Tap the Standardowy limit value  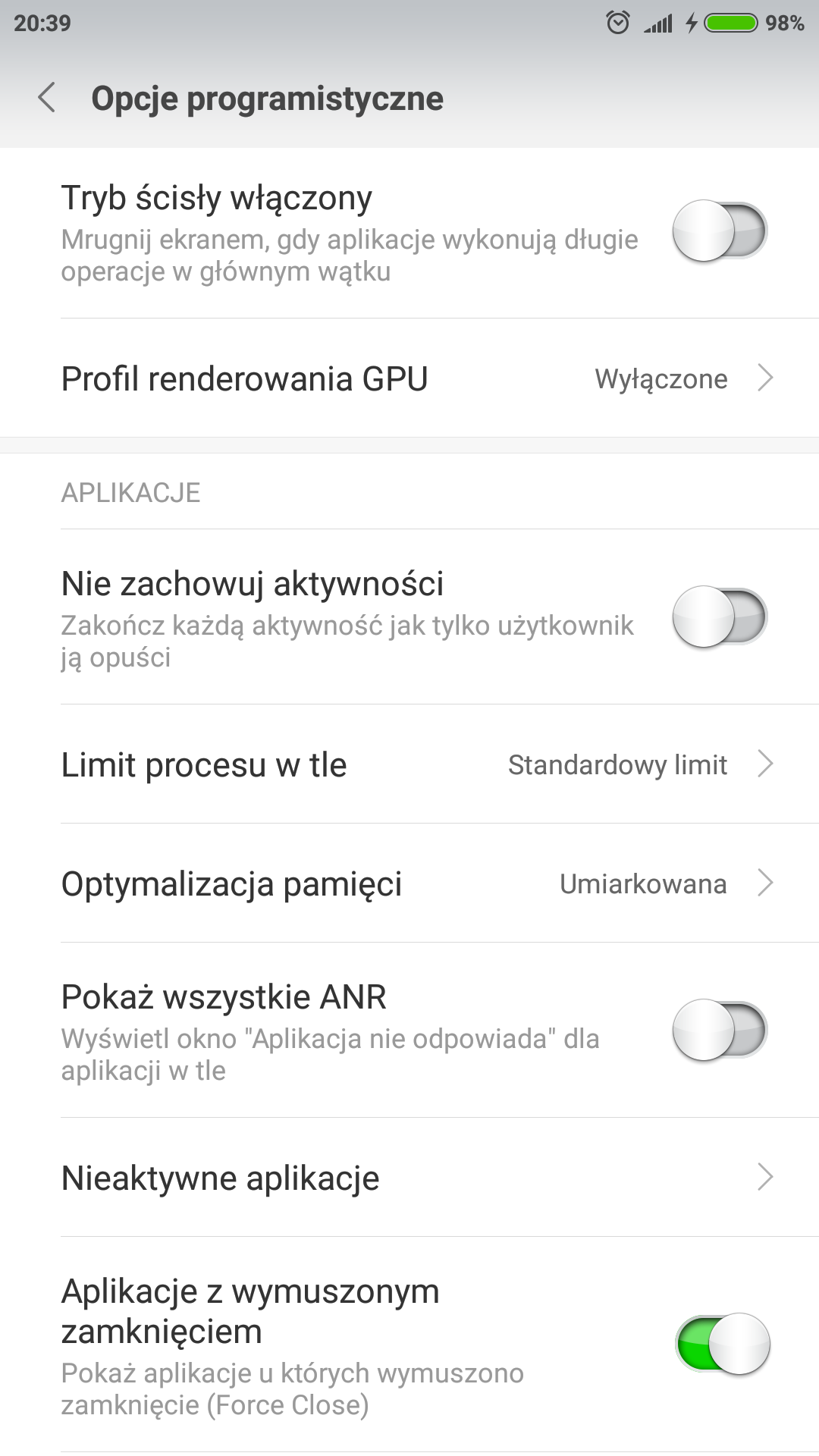point(617,765)
